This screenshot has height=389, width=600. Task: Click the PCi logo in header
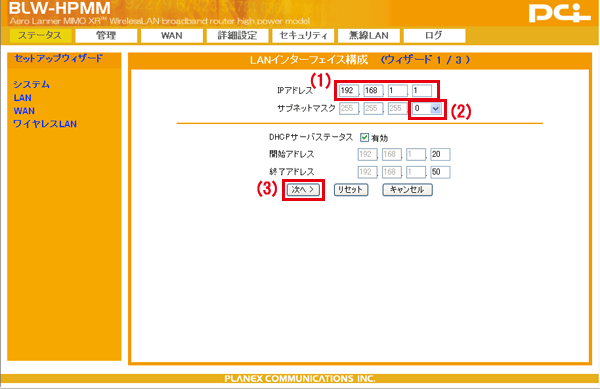pyautogui.click(x=560, y=13)
